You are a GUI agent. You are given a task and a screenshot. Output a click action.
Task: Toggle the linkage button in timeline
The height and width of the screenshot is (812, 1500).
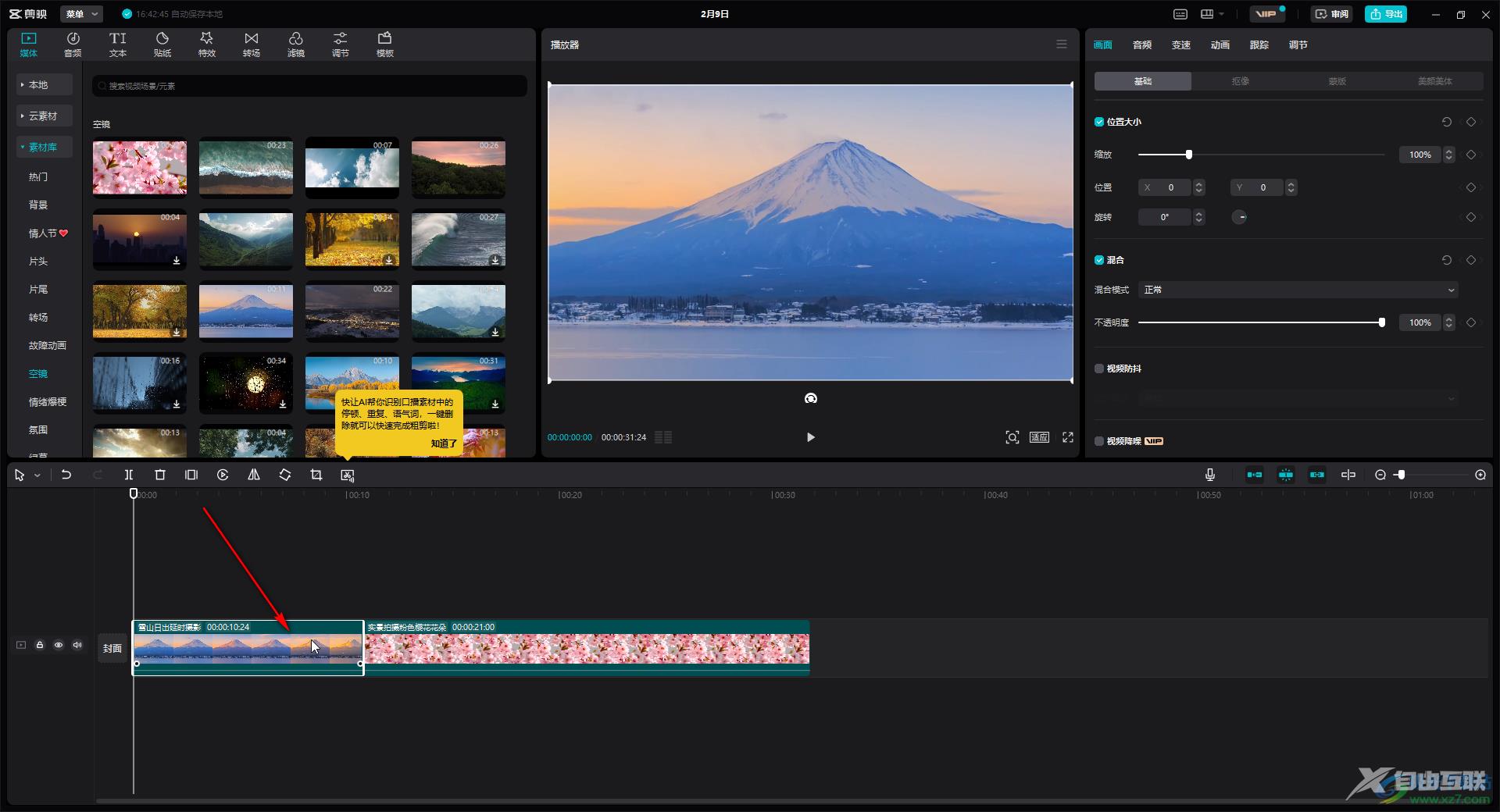[x=1317, y=475]
